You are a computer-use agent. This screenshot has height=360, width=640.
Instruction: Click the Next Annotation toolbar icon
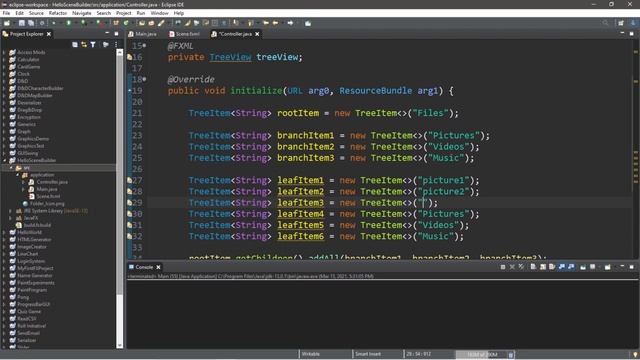pos(236,23)
